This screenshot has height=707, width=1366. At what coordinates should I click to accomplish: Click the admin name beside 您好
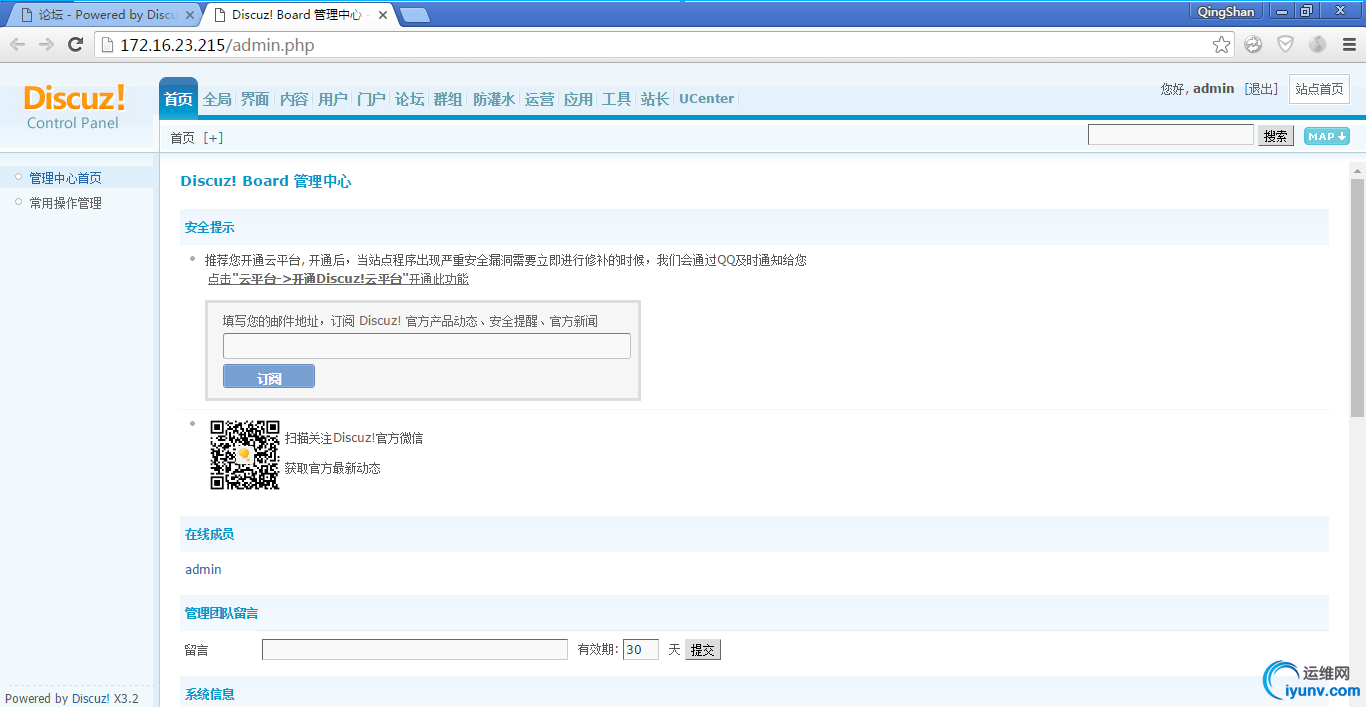(x=1214, y=89)
